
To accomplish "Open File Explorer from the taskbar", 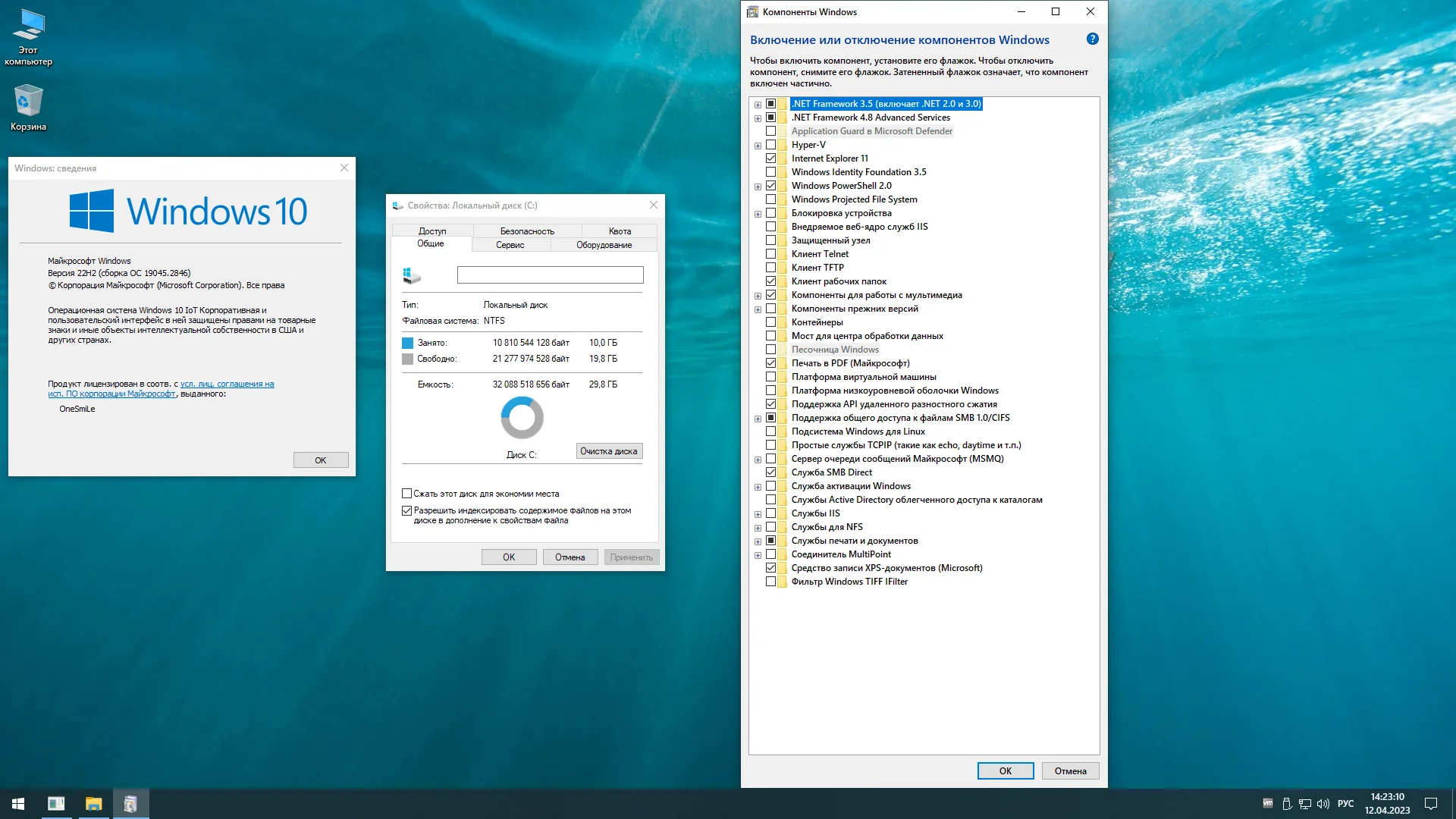I will [x=93, y=804].
